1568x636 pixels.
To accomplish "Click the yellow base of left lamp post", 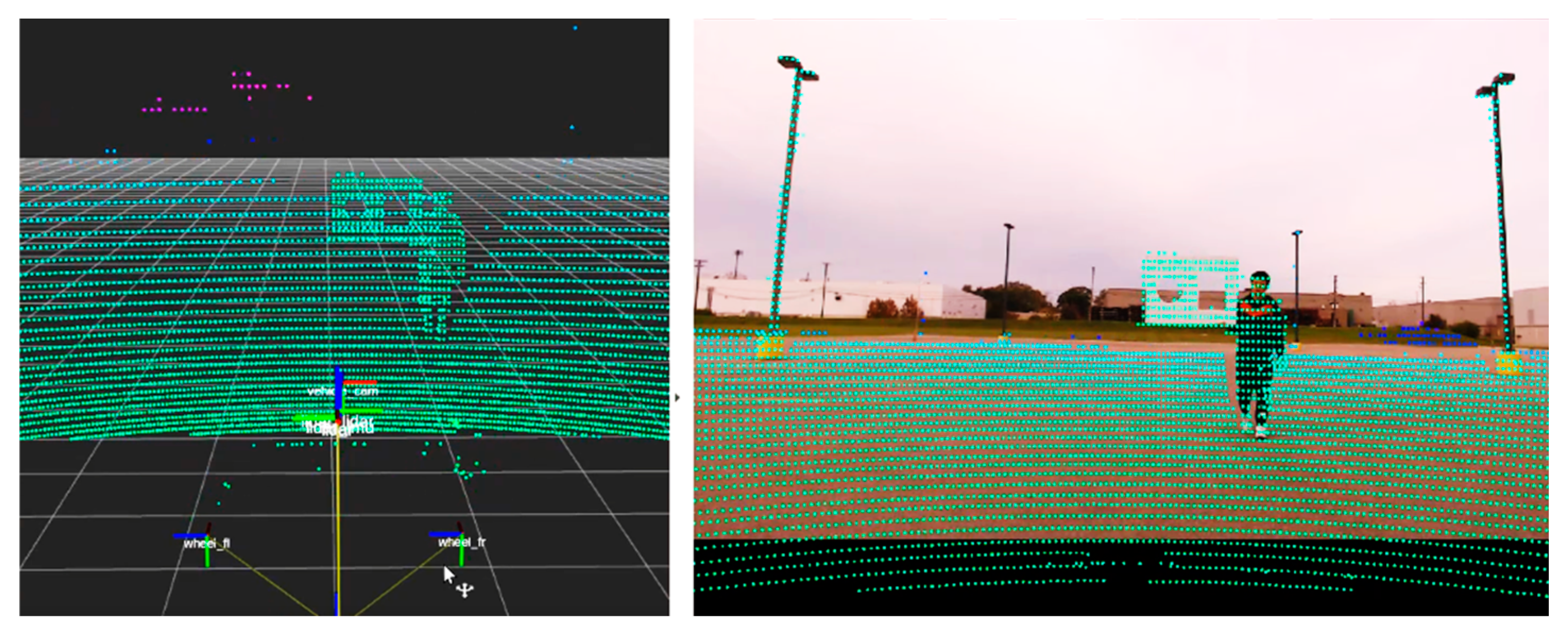I will [x=770, y=347].
